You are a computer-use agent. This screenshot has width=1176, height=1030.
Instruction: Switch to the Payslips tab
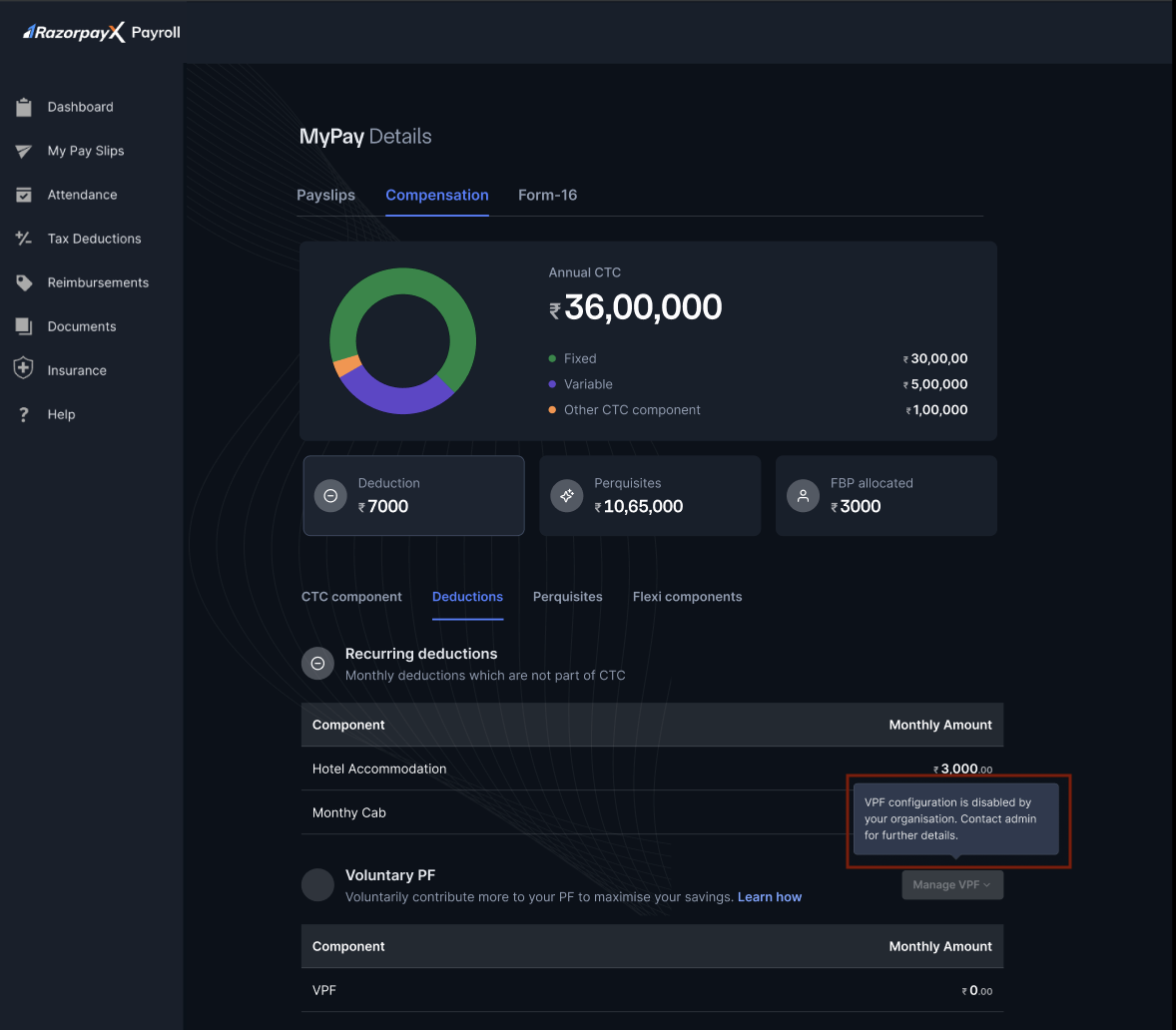pos(325,195)
